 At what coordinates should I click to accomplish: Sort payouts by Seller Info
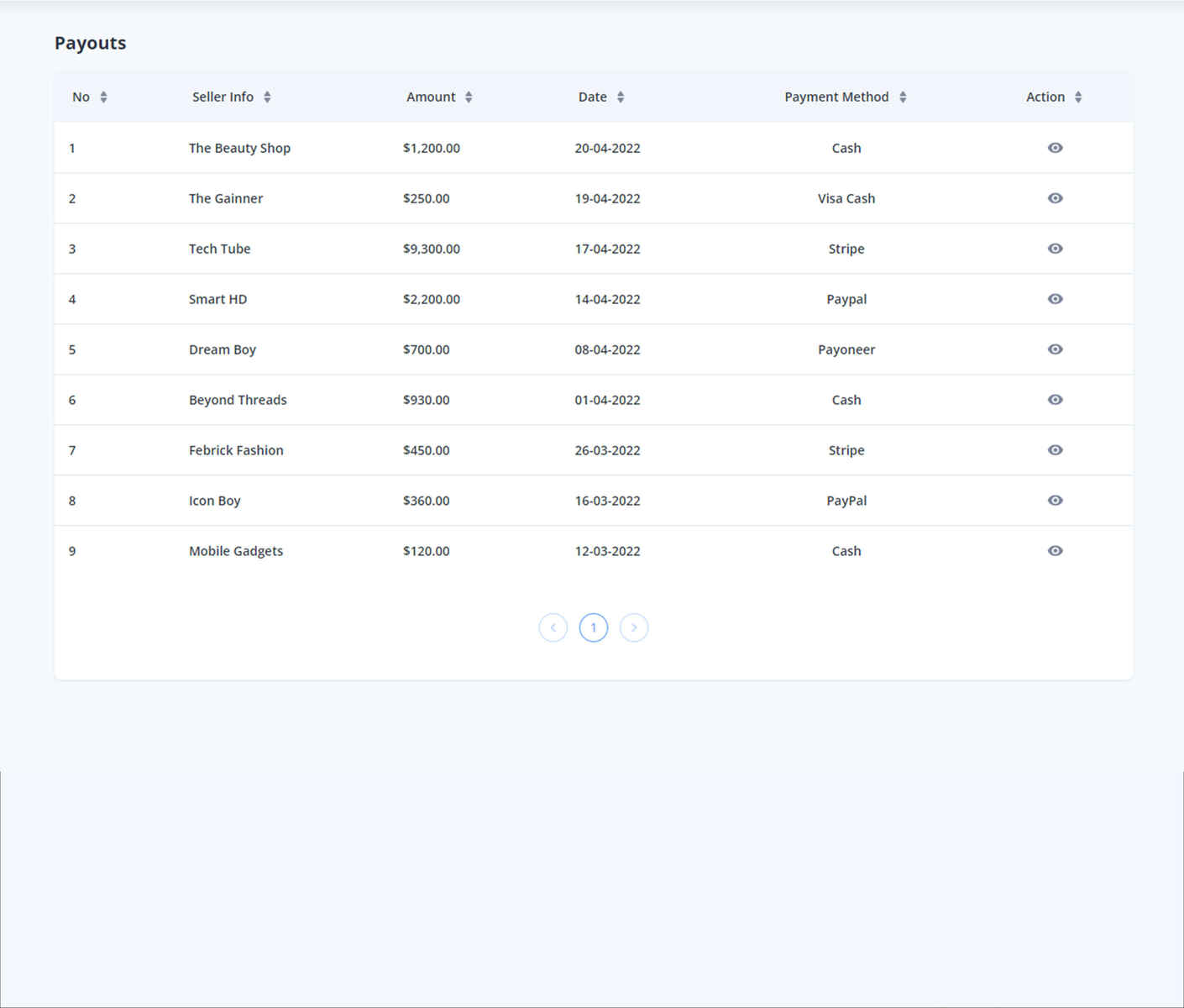tap(267, 97)
